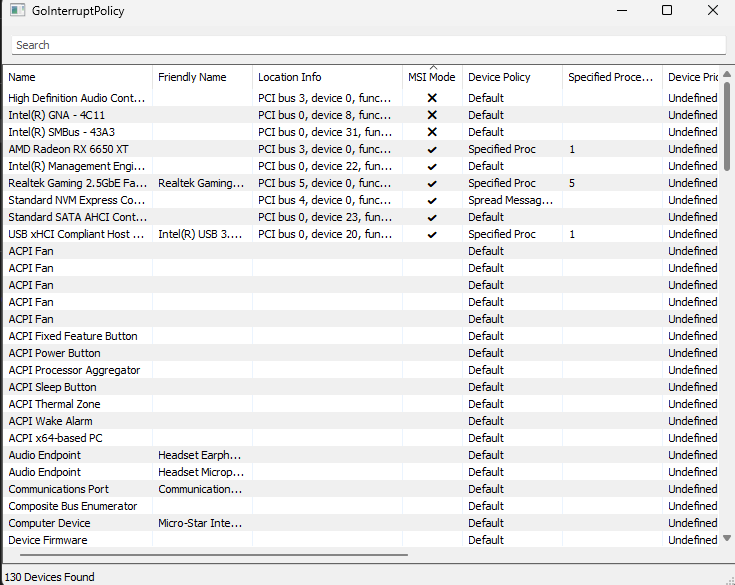Select the Realtek Gaming 2.5GbE name cell

[x=78, y=183]
